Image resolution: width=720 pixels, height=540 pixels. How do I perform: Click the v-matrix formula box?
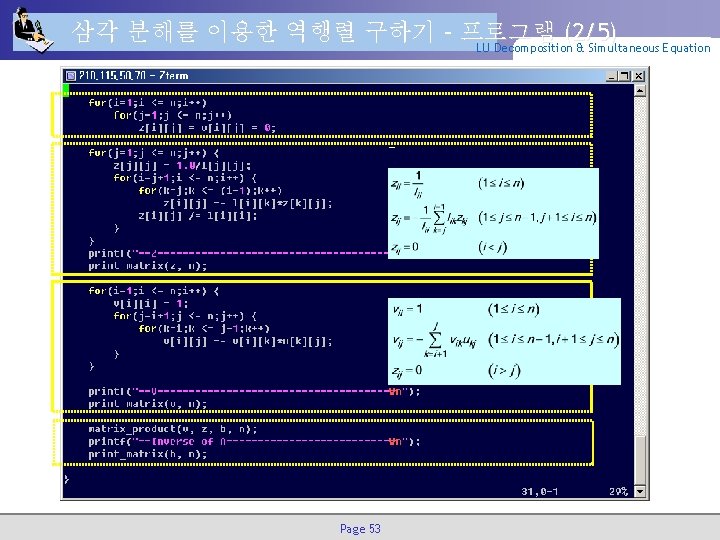(504, 341)
